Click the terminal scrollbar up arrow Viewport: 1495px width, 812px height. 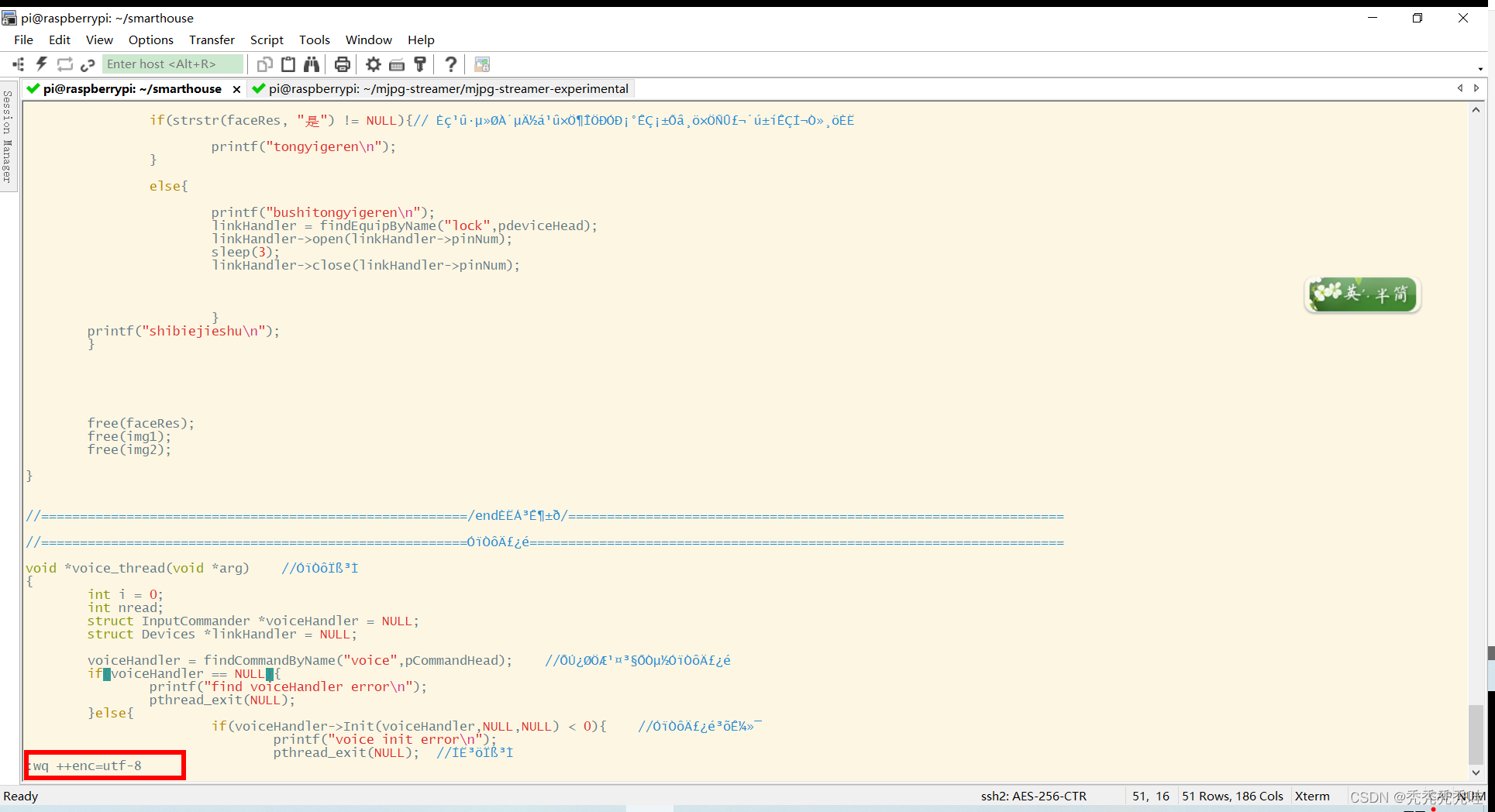click(1476, 110)
